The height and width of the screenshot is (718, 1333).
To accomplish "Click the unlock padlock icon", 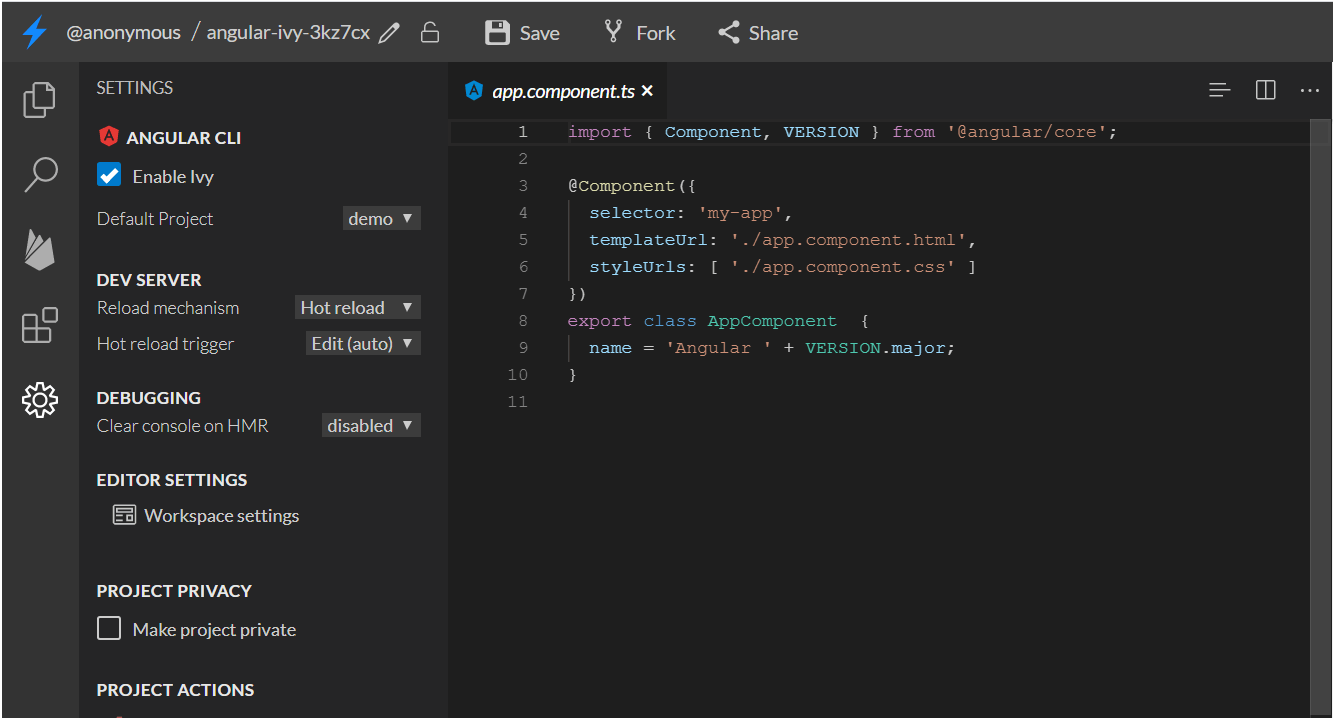I will tap(430, 33).
